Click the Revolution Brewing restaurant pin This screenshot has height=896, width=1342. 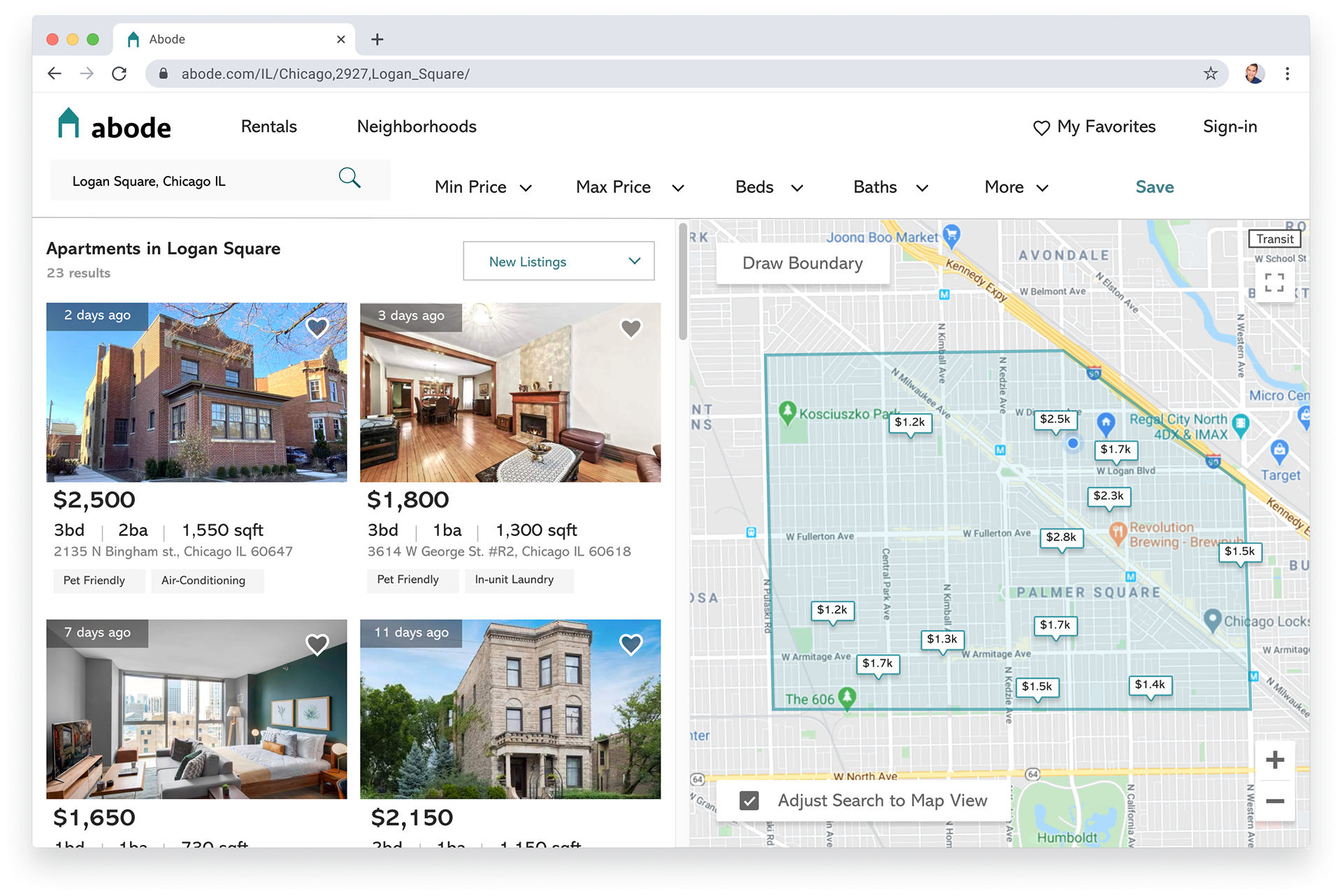[x=1118, y=534]
